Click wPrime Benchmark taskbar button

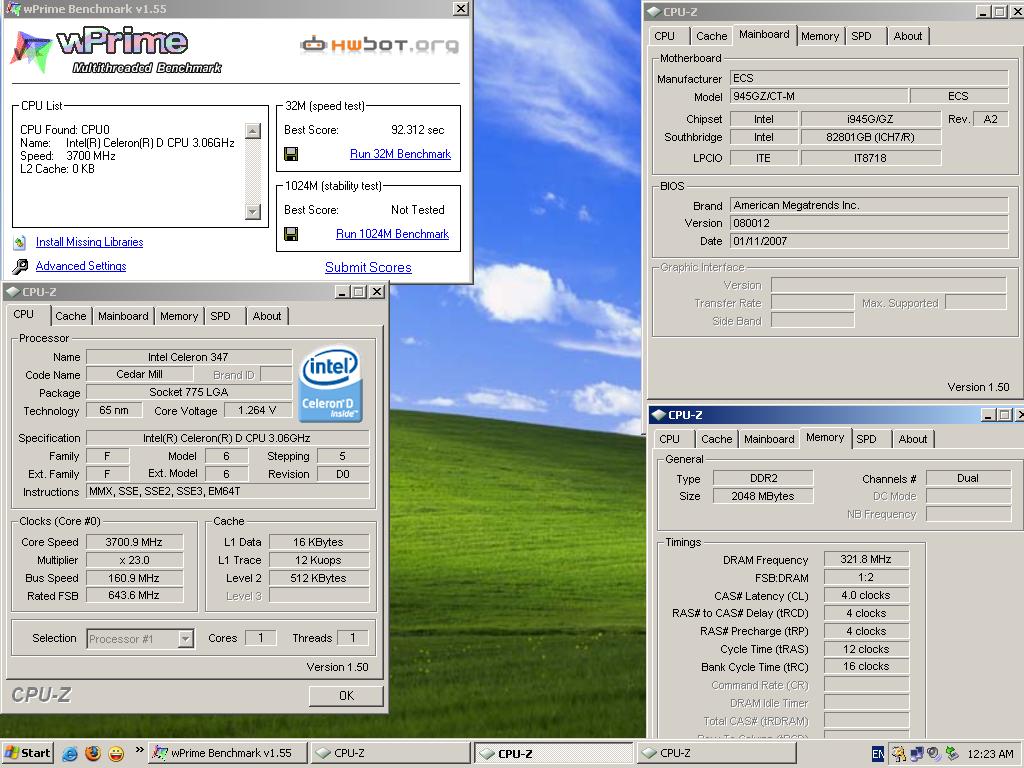(227, 753)
